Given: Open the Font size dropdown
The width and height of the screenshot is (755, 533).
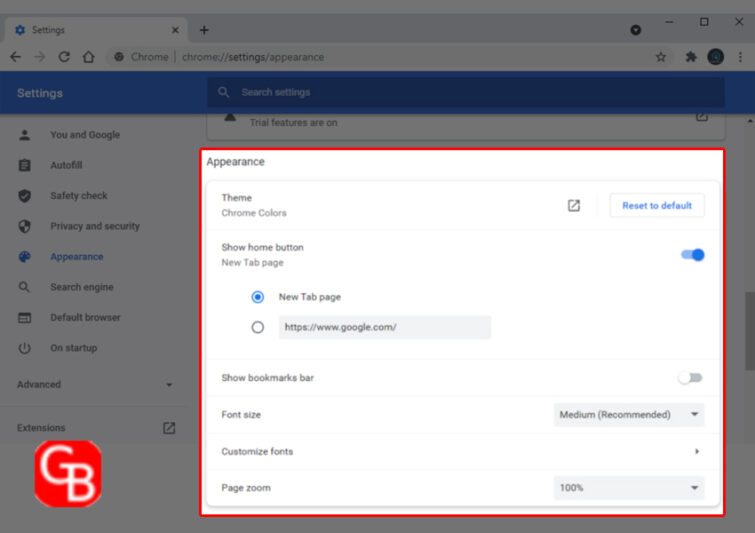Looking at the screenshot, I should pos(629,415).
